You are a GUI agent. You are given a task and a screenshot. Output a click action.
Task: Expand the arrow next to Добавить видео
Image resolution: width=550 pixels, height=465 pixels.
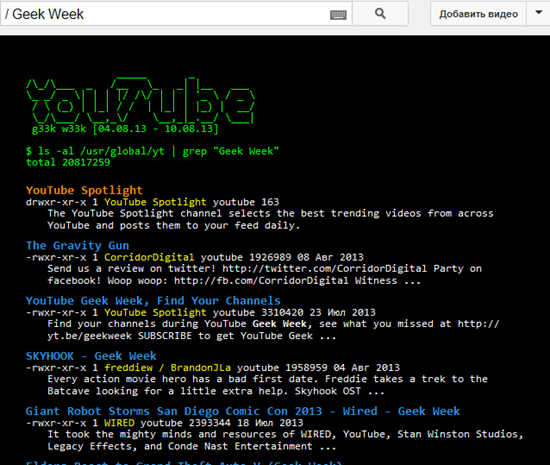pyautogui.click(x=538, y=13)
